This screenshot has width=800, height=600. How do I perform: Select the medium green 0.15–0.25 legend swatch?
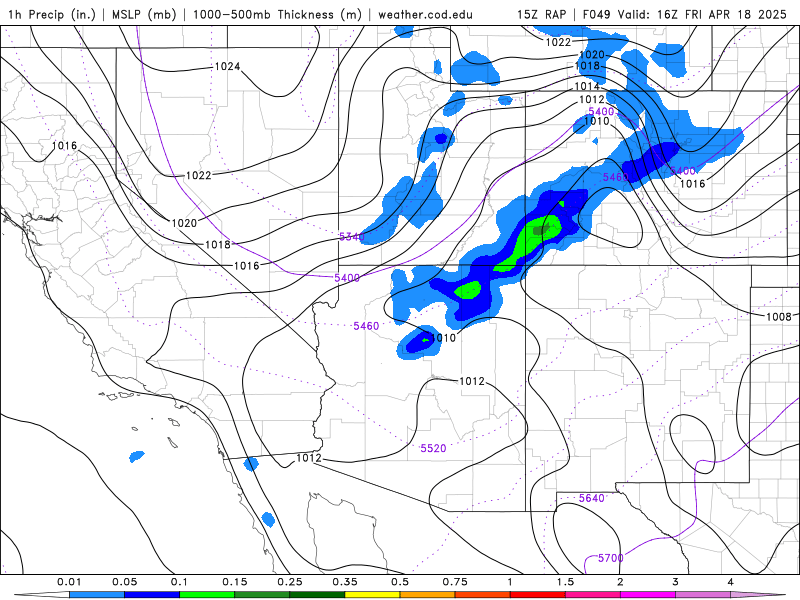pyautogui.click(x=262, y=595)
